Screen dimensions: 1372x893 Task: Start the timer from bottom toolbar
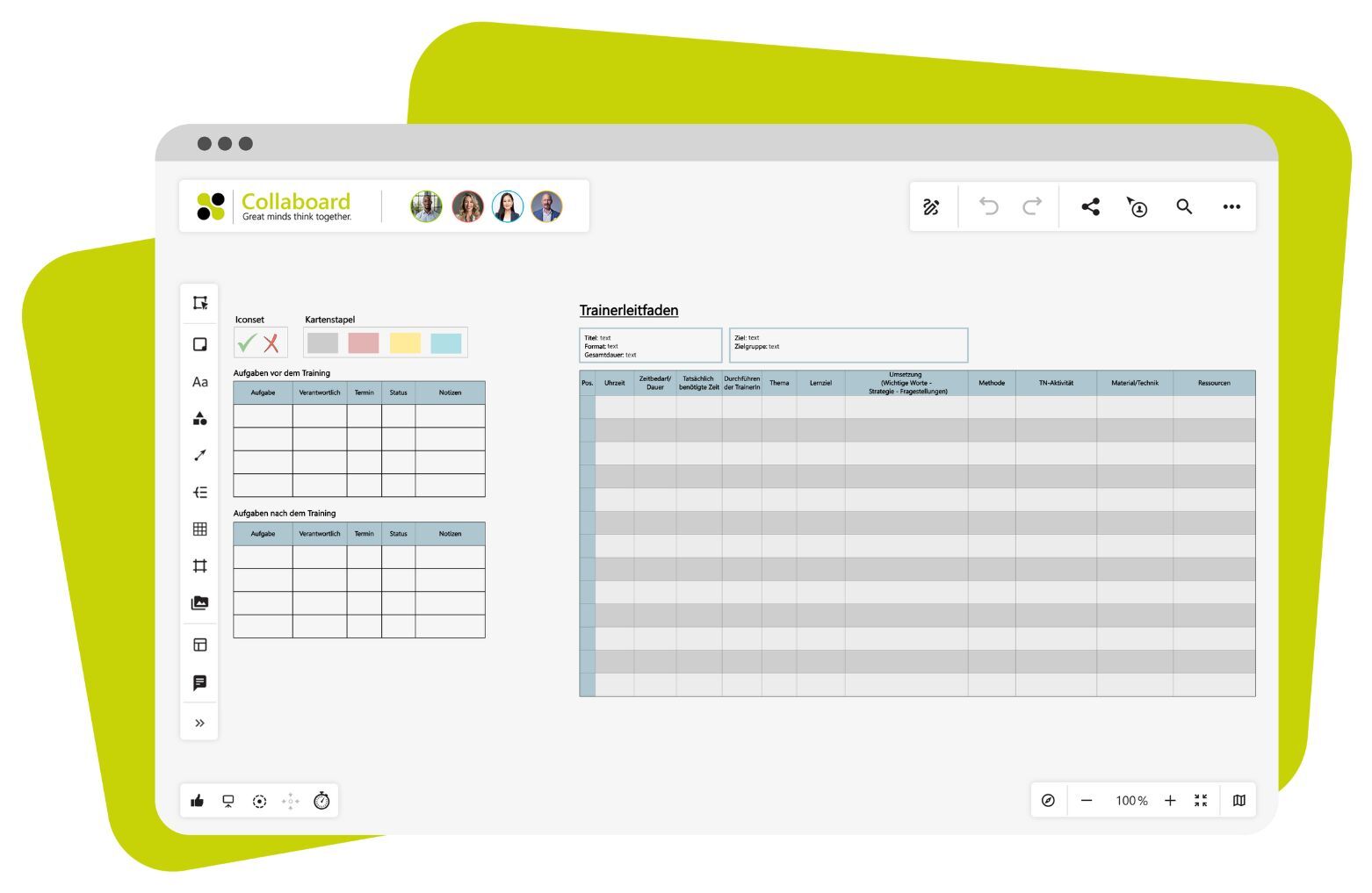coord(321,801)
